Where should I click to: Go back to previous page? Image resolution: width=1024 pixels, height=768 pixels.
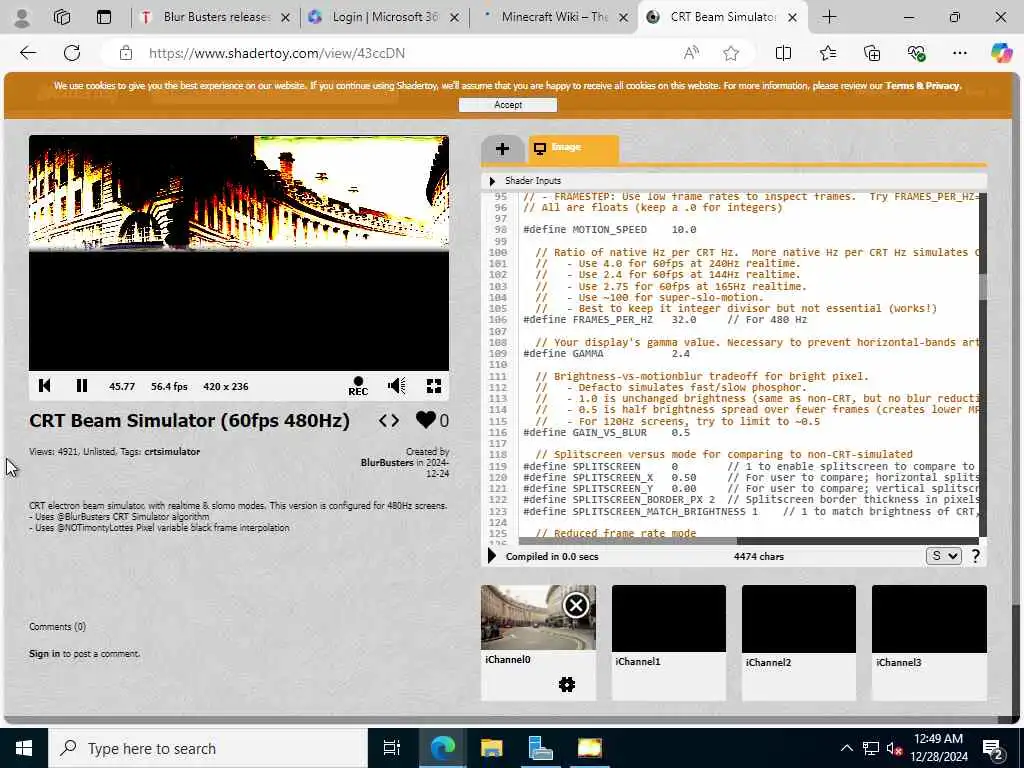(28, 53)
